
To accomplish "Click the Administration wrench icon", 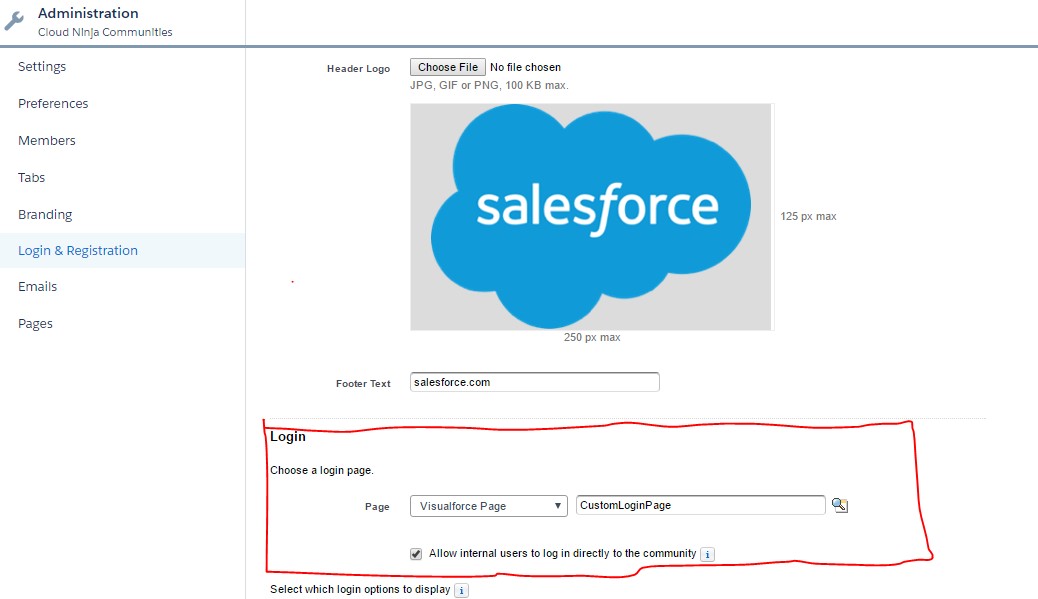I will coord(14,20).
